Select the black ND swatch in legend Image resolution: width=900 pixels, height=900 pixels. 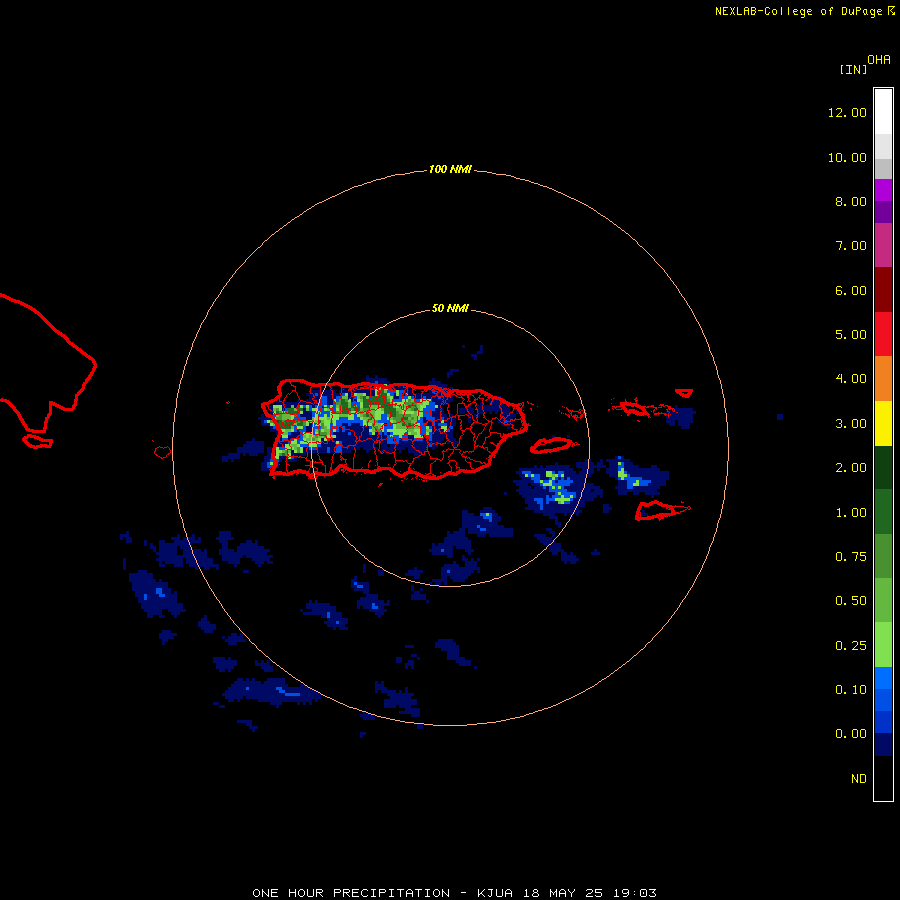(883, 778)
